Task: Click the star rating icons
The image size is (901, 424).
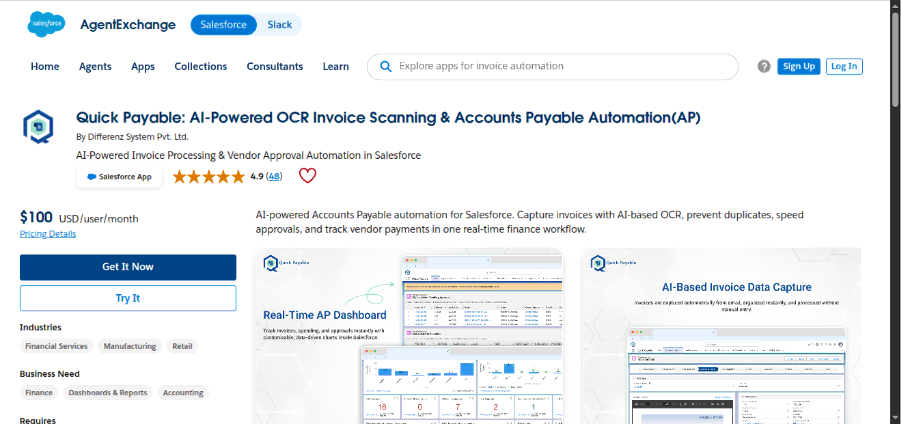Action: [x=209, y=176]
